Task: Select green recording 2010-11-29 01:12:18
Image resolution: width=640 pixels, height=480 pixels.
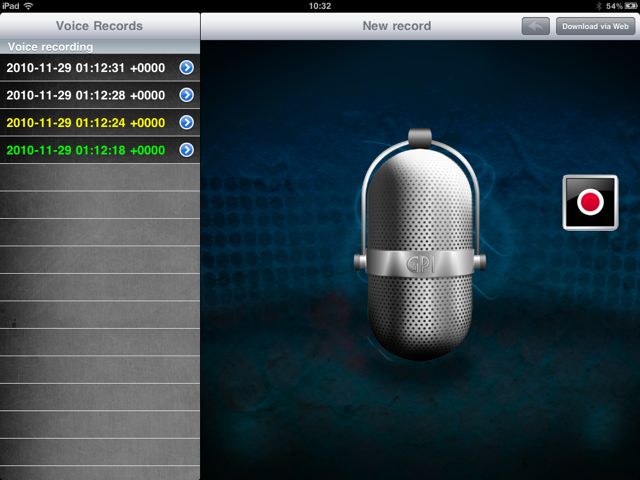Action: click(x=100, y=150)
